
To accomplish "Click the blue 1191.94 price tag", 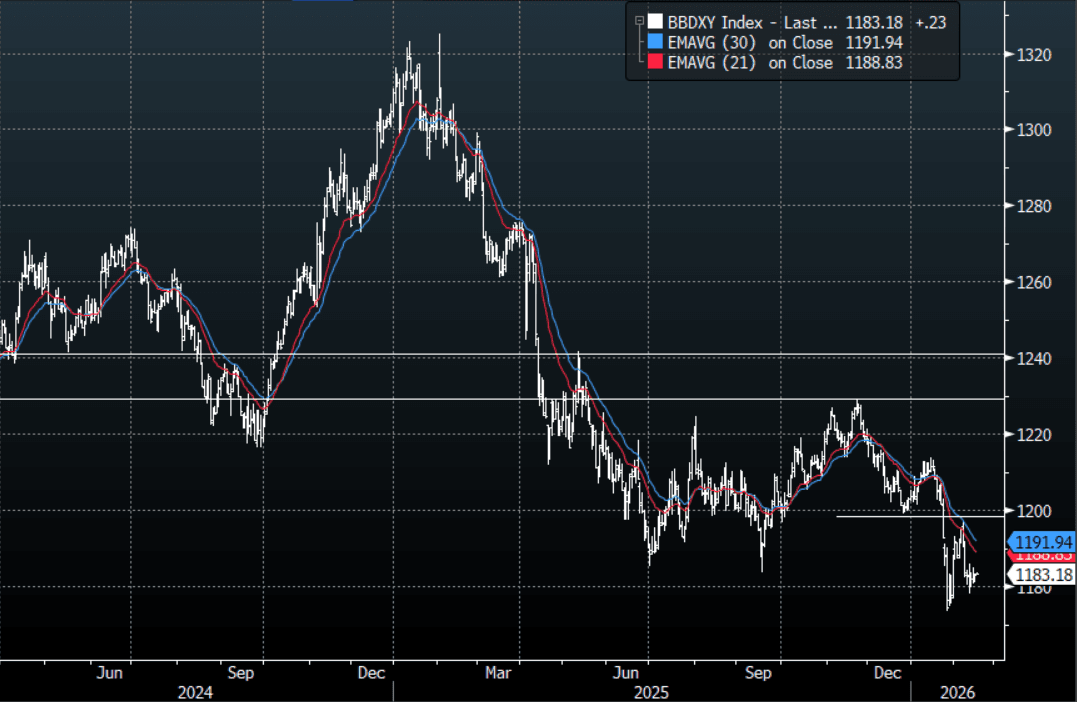I will [1043, 542].
